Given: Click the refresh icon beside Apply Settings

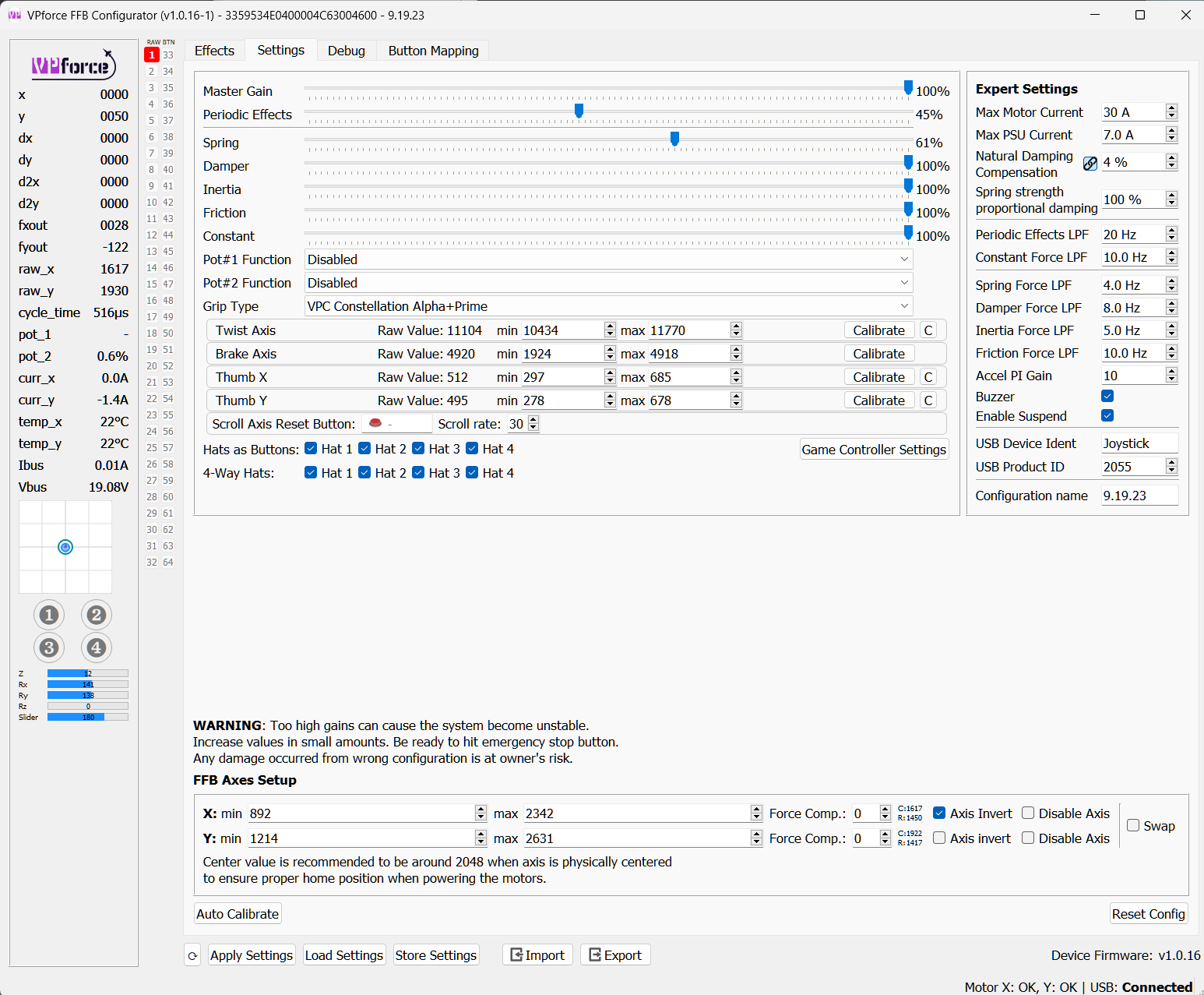Looking at the screenshot, I should tap(192, 955).
